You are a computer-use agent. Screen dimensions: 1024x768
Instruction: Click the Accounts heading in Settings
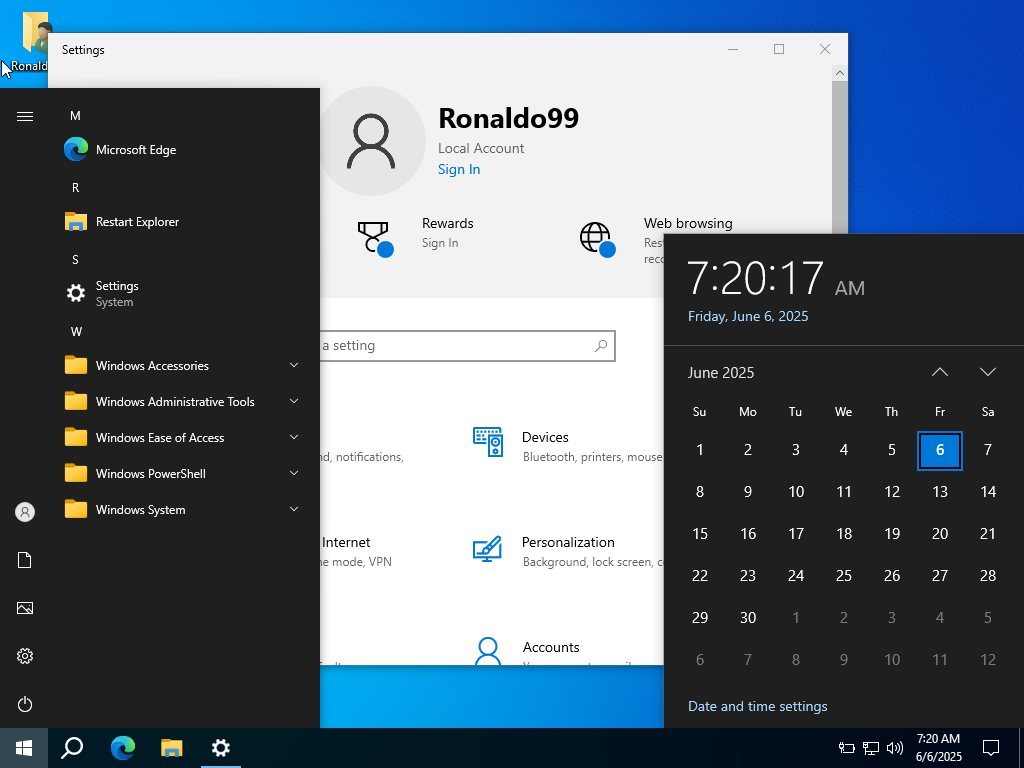click(x=551, y=647)
